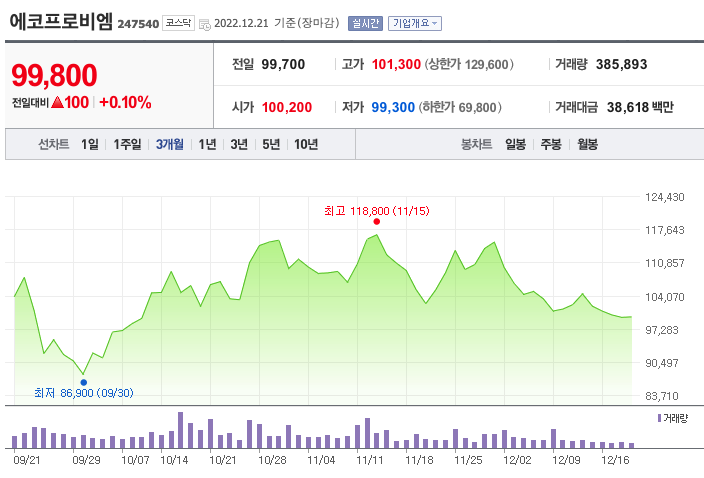This screenshot has height=478, width=704.
Task: Click the 코스닥 market badge
Action: pyautogui.click(x=178, y=23)
